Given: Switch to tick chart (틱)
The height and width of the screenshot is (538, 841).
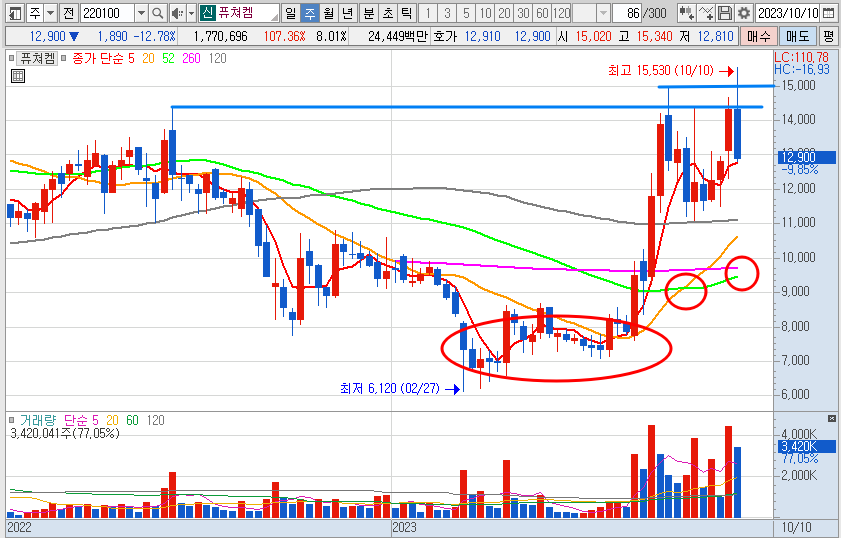Looking at the screenshot, I should pos(408,13).
